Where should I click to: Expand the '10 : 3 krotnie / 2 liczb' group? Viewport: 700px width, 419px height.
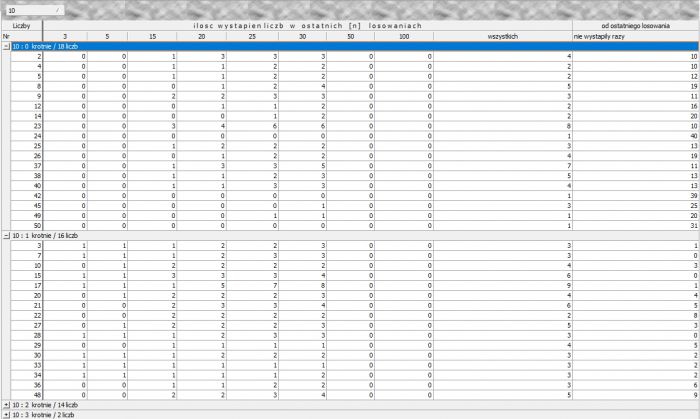click(x=6, y=415)
